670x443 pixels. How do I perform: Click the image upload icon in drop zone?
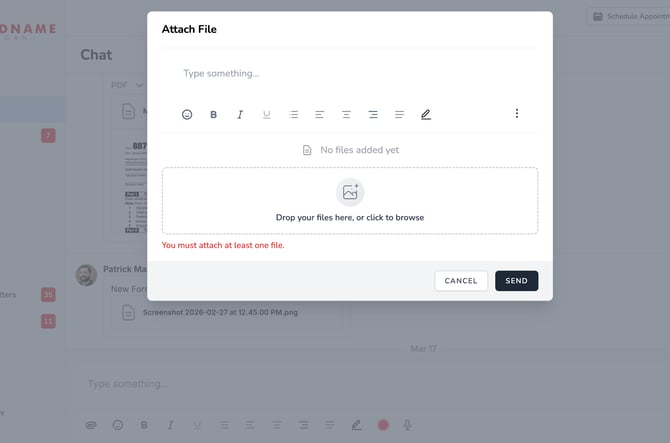(350, 192)
